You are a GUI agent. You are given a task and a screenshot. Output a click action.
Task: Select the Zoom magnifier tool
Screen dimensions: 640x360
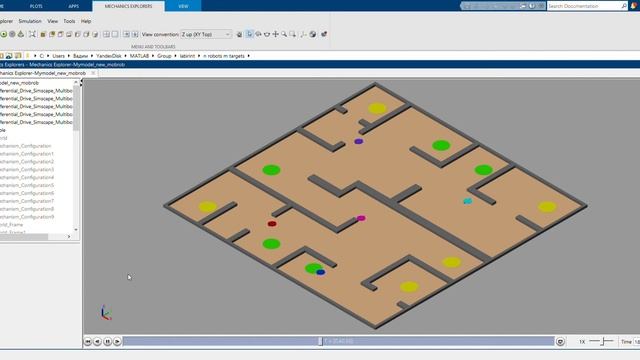click(284, 34)
